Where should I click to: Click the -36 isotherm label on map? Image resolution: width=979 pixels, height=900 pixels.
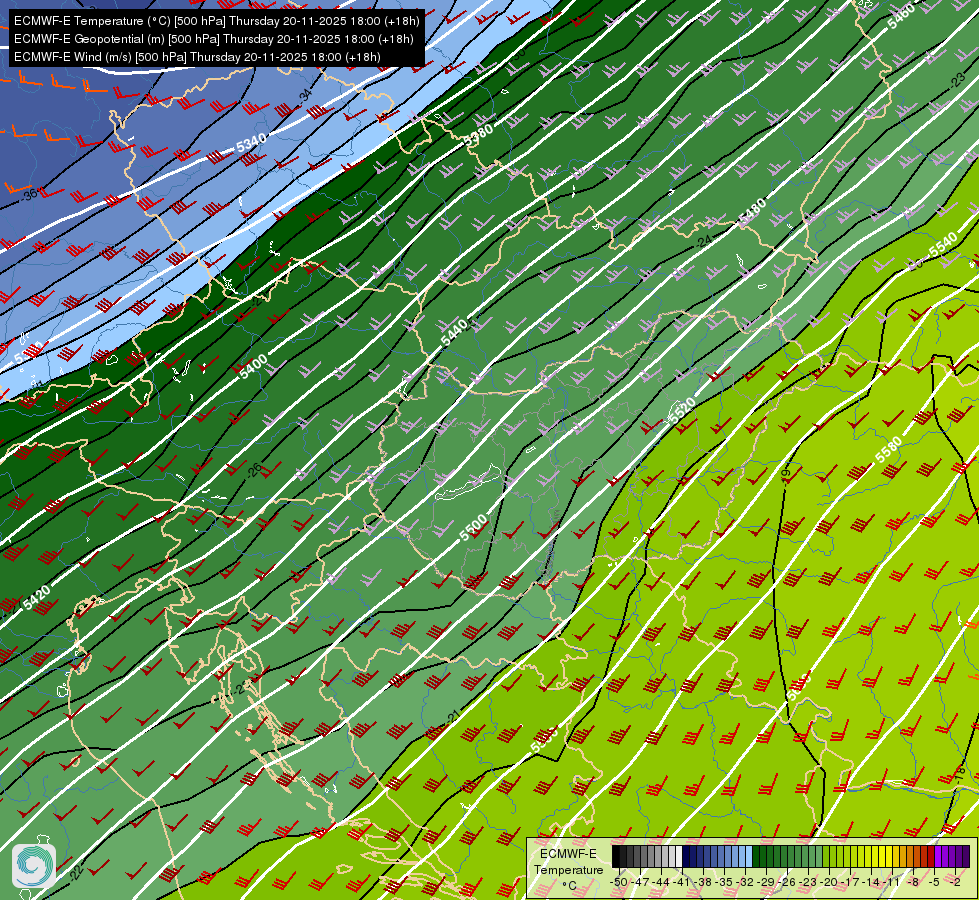click(29, 194)
